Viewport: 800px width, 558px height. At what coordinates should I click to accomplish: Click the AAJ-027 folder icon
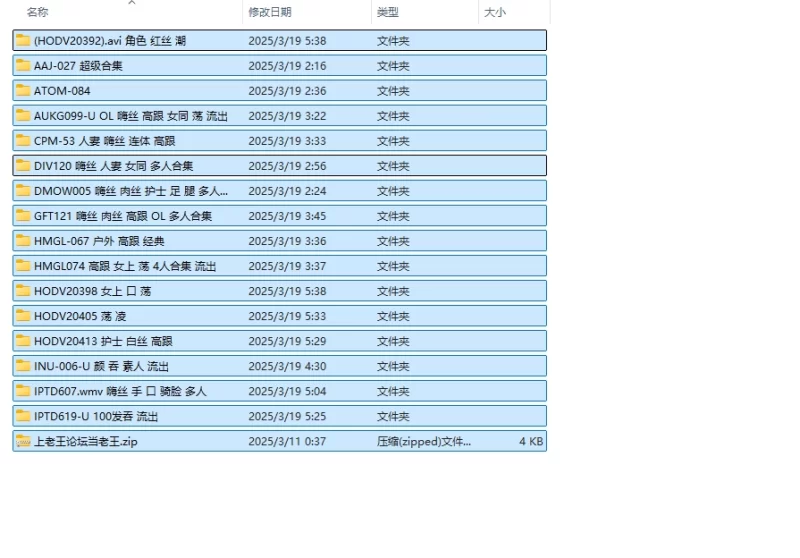(x=23, y=65)
